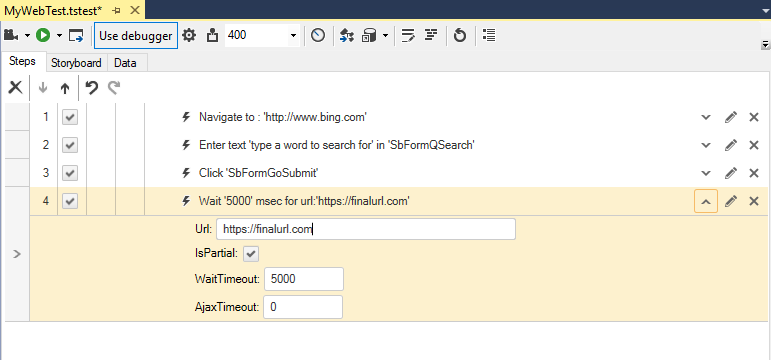Image resolution: width=771 pixels, height=360 pixels.
Task: Click the clock timer icon
Action: pyautogui.click(x=318, y=35)
